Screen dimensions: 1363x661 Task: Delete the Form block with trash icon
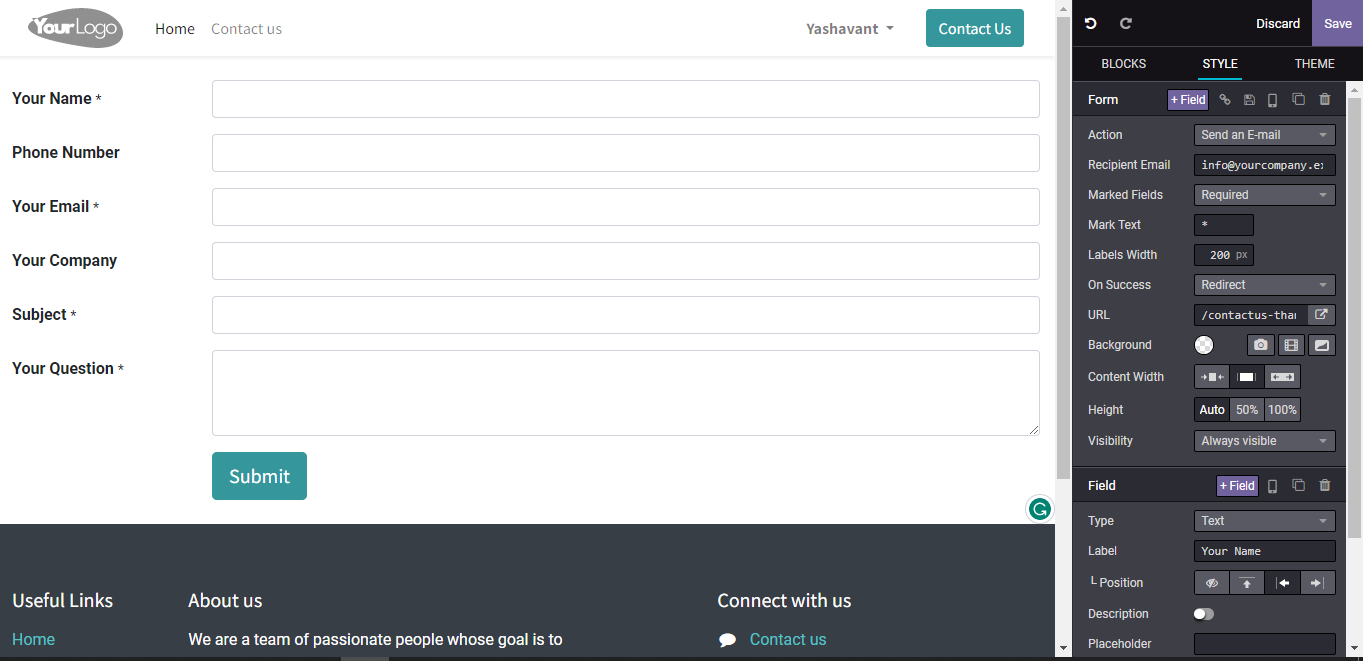tap(1325, 99)
